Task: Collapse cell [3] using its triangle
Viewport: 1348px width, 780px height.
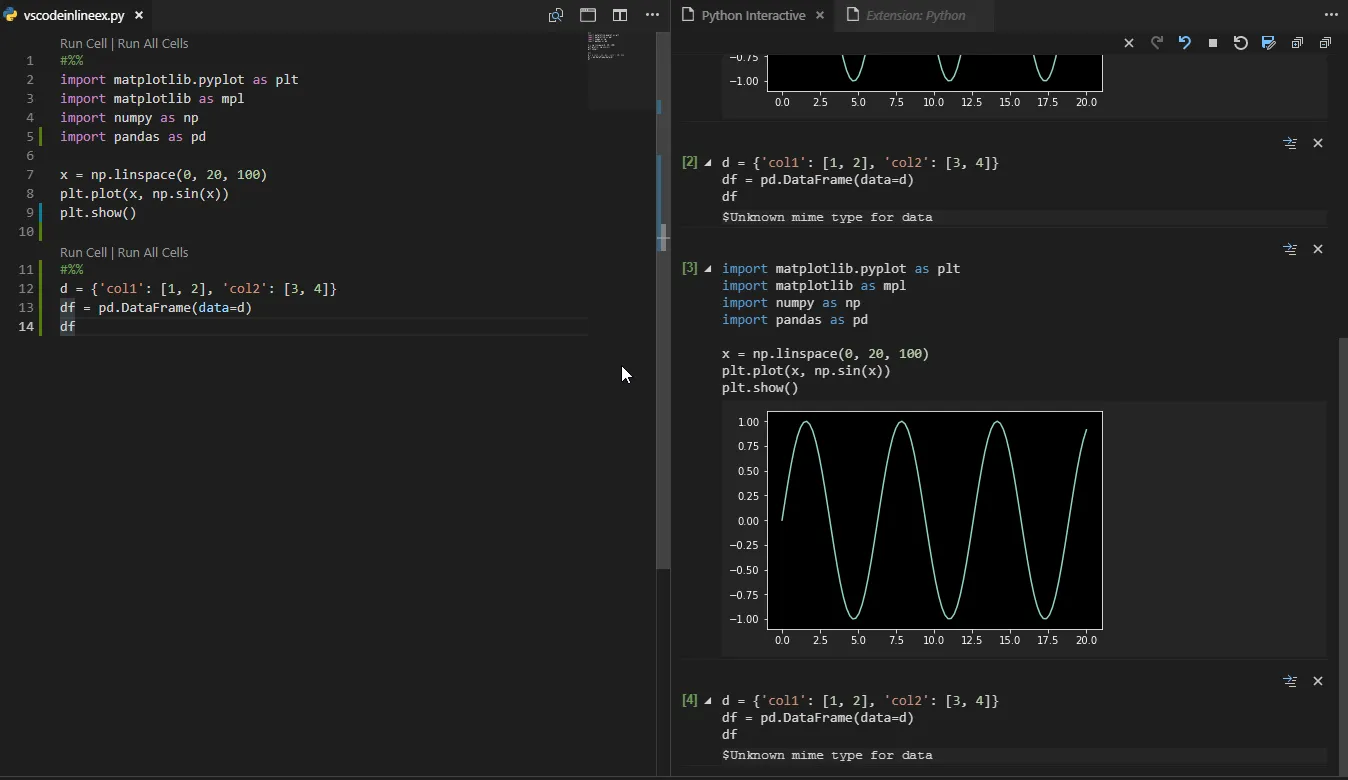Action: tap(708, 268)
